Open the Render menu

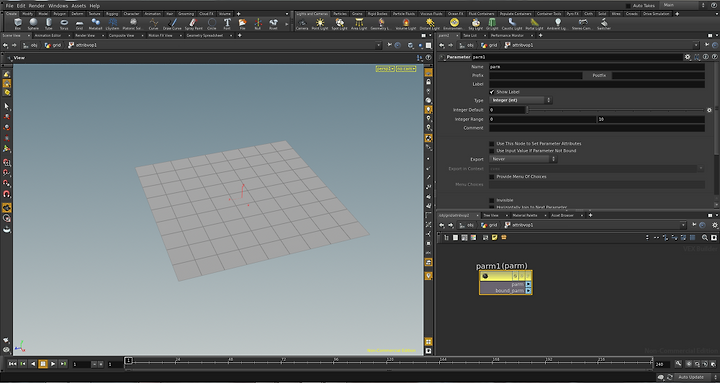coord(37,6)
